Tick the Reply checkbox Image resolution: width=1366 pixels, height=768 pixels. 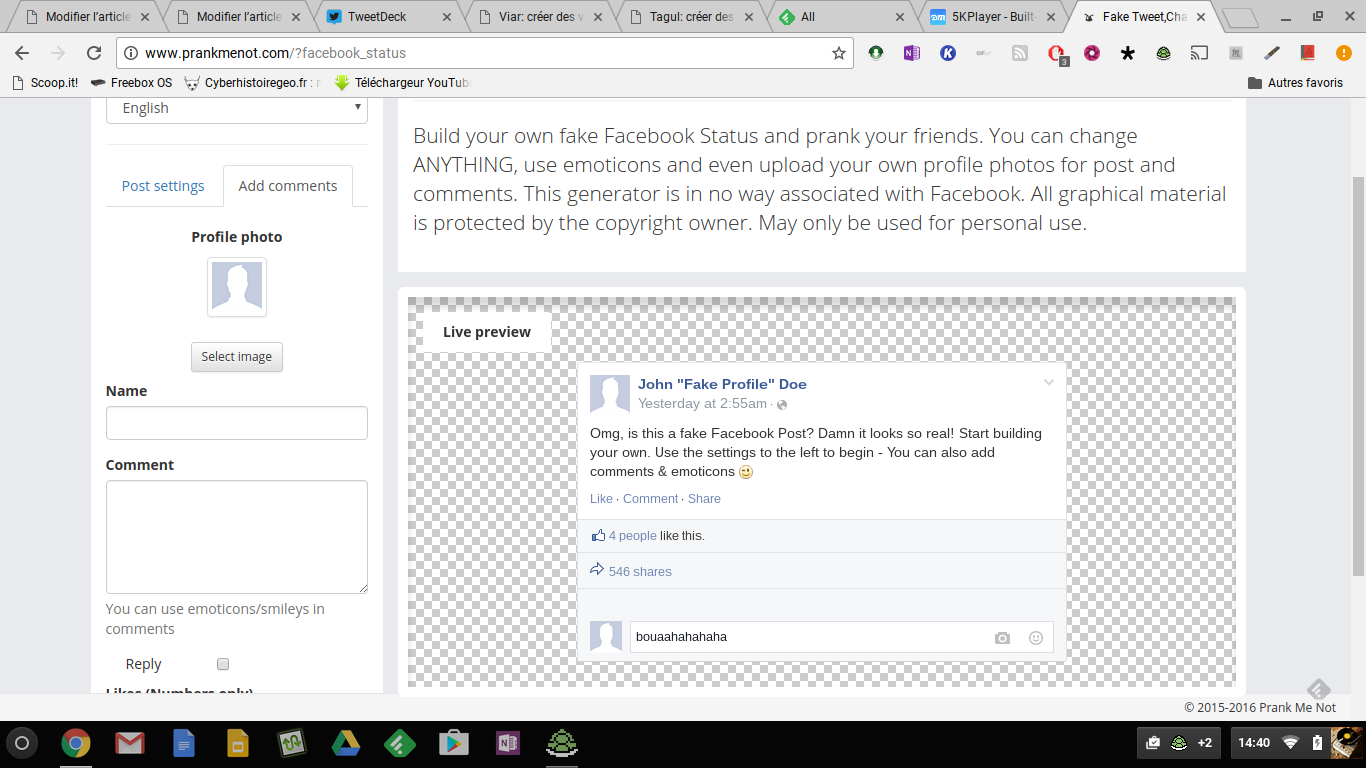(223, 664)
